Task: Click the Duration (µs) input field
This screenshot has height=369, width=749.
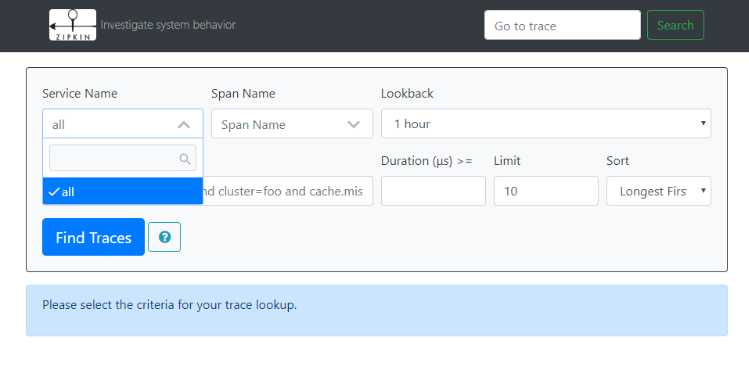Action: click(433, 191)
